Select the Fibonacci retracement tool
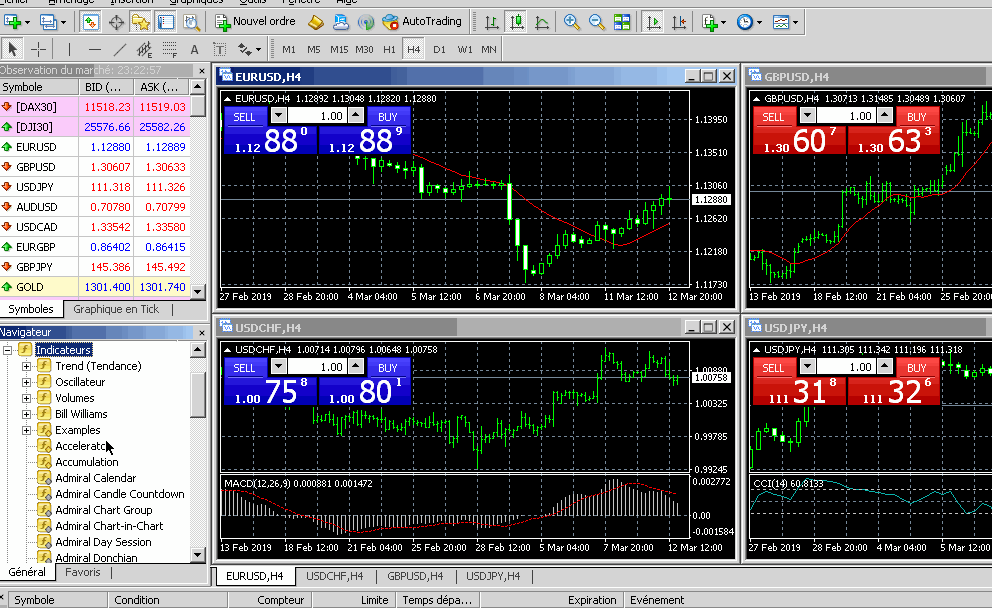This screenshot has width=992, height=608. 170,49
